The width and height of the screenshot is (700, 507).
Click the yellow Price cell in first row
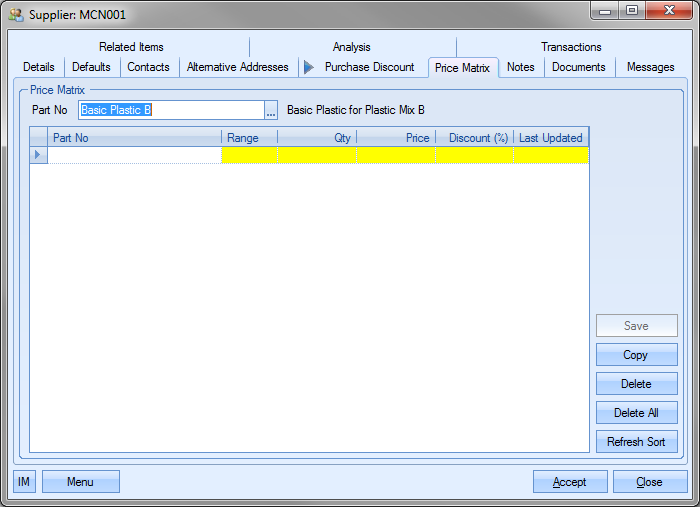(396, 155)
